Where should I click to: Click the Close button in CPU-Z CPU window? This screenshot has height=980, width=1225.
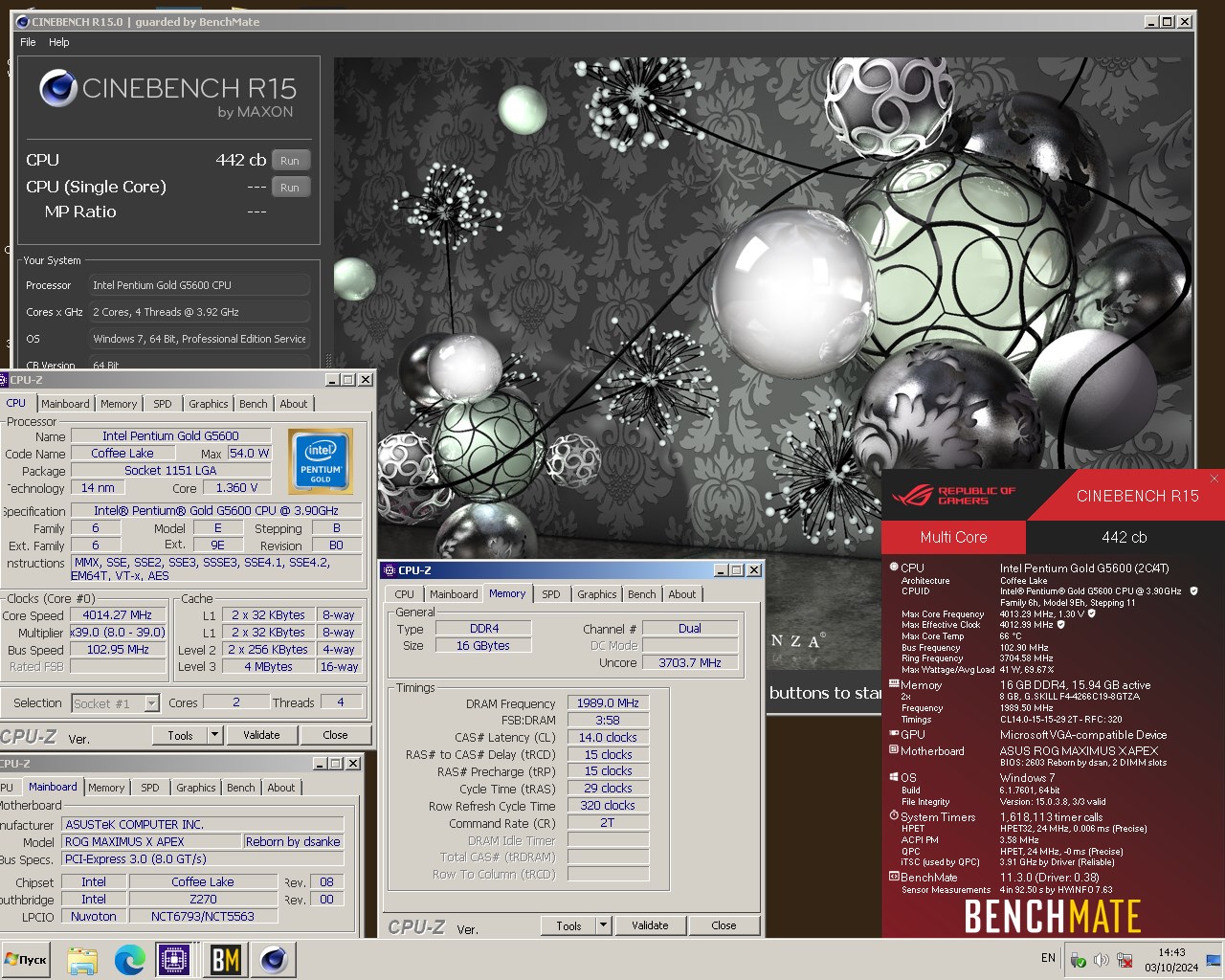336,735
